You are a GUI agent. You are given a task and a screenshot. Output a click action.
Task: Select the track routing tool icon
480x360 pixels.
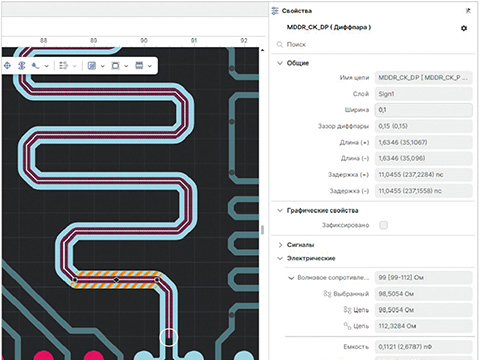point(35,66)
